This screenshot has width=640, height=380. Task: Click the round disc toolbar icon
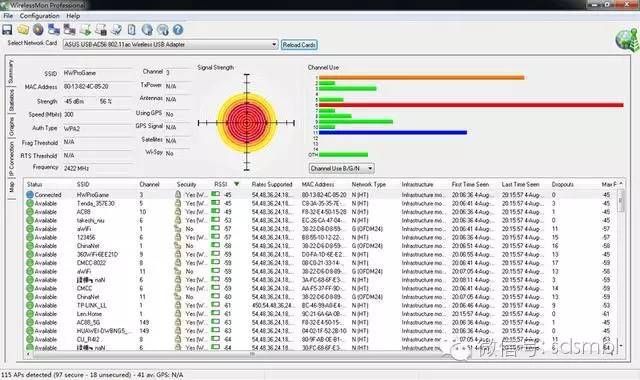pyautogui.click(x=38, y=30)
